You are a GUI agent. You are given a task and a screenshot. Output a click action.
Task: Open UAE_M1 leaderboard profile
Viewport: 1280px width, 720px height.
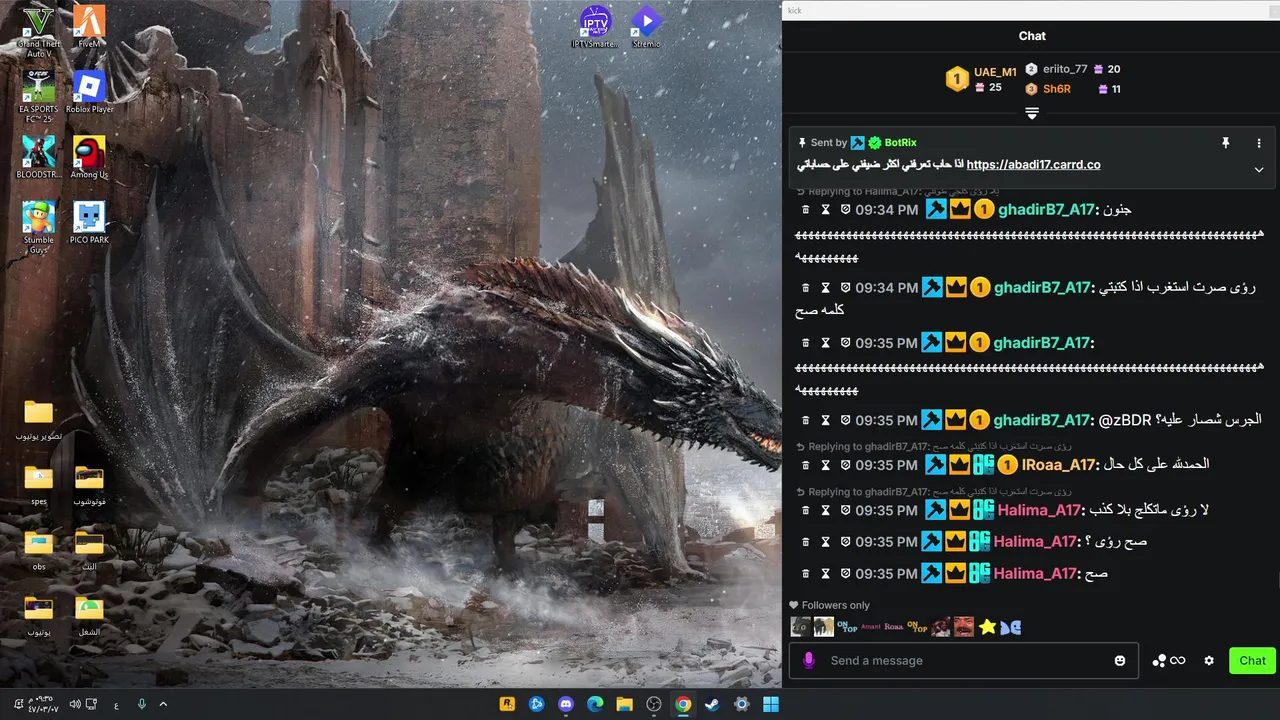click(x=995, y=72)
